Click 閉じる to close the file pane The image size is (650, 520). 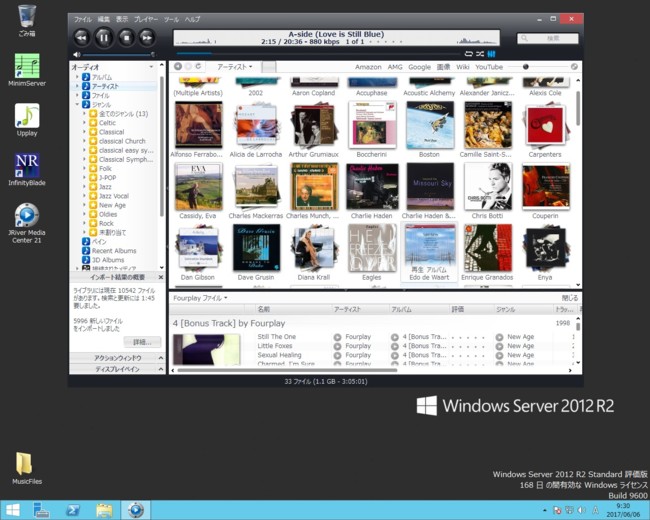click(x=570, y=298)
